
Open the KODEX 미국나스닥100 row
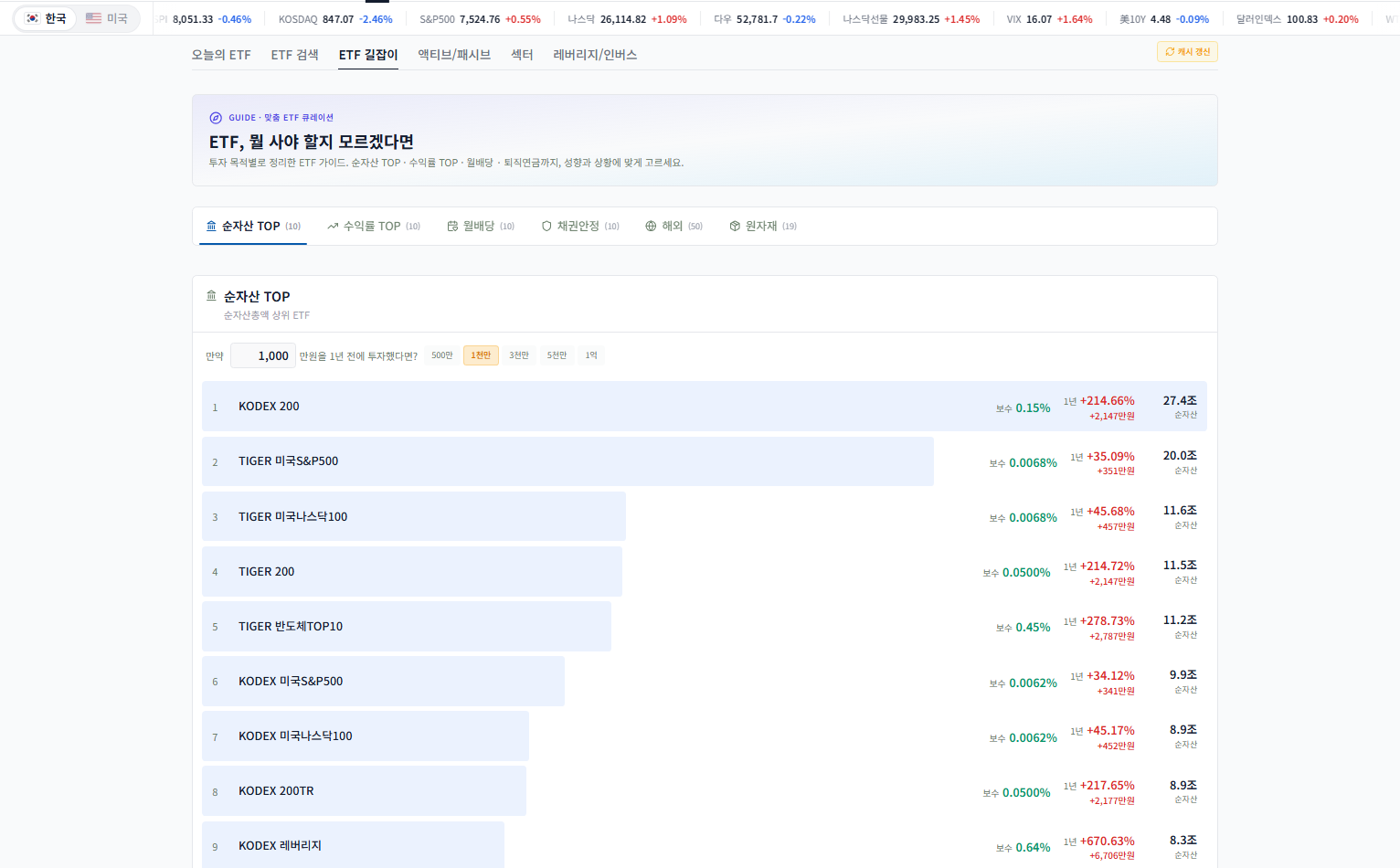point(705,736)
